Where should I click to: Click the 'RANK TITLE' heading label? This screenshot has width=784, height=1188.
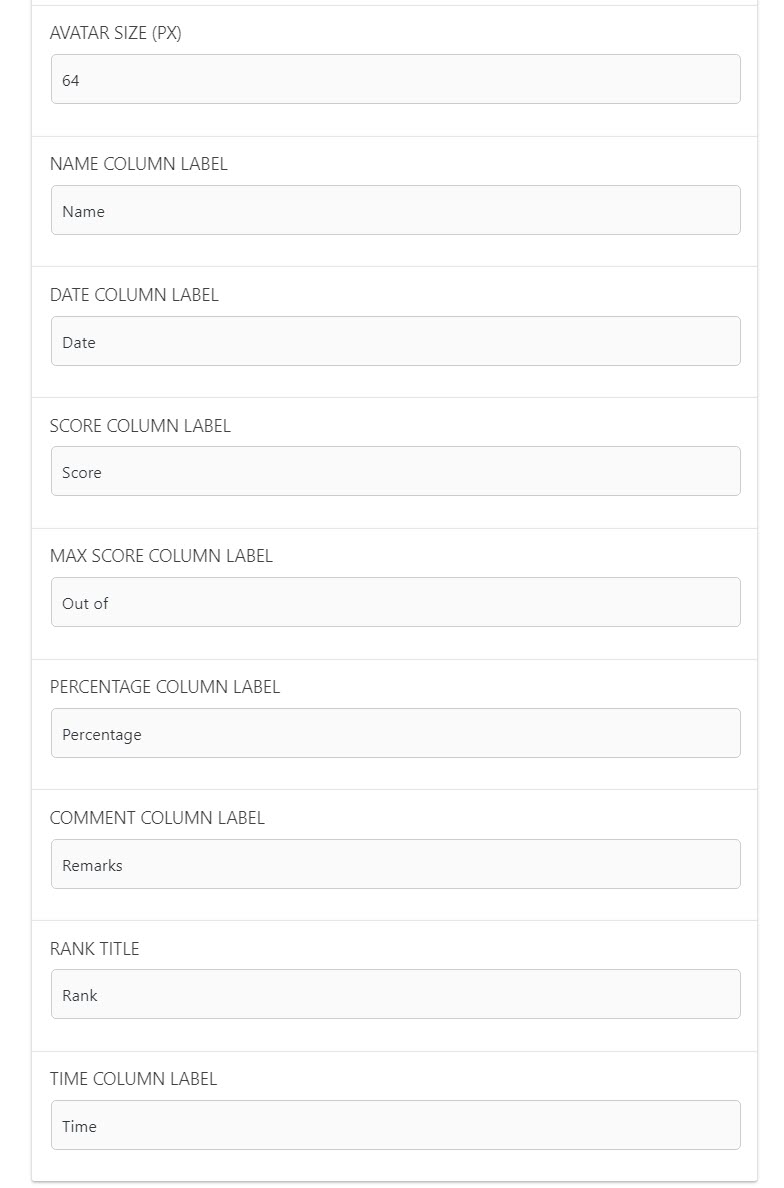coord(95,949)
